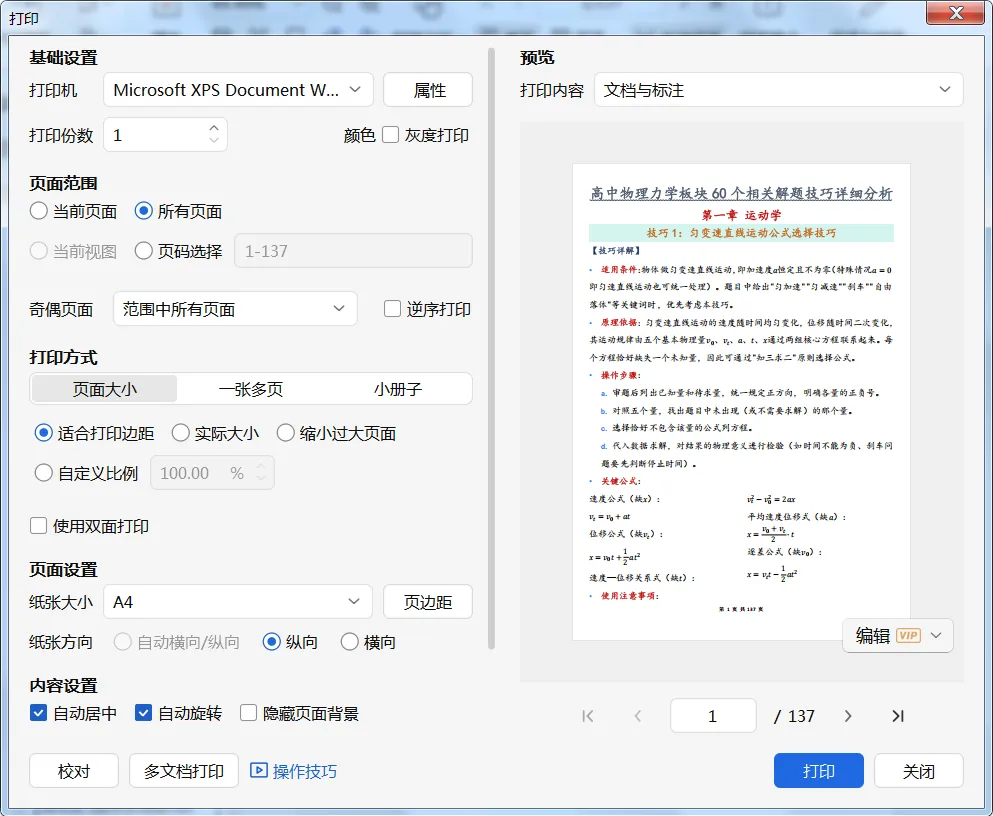This screenshot has width=993, height=816.
Task: Click the preview page number field
Action: pos(713,716)
